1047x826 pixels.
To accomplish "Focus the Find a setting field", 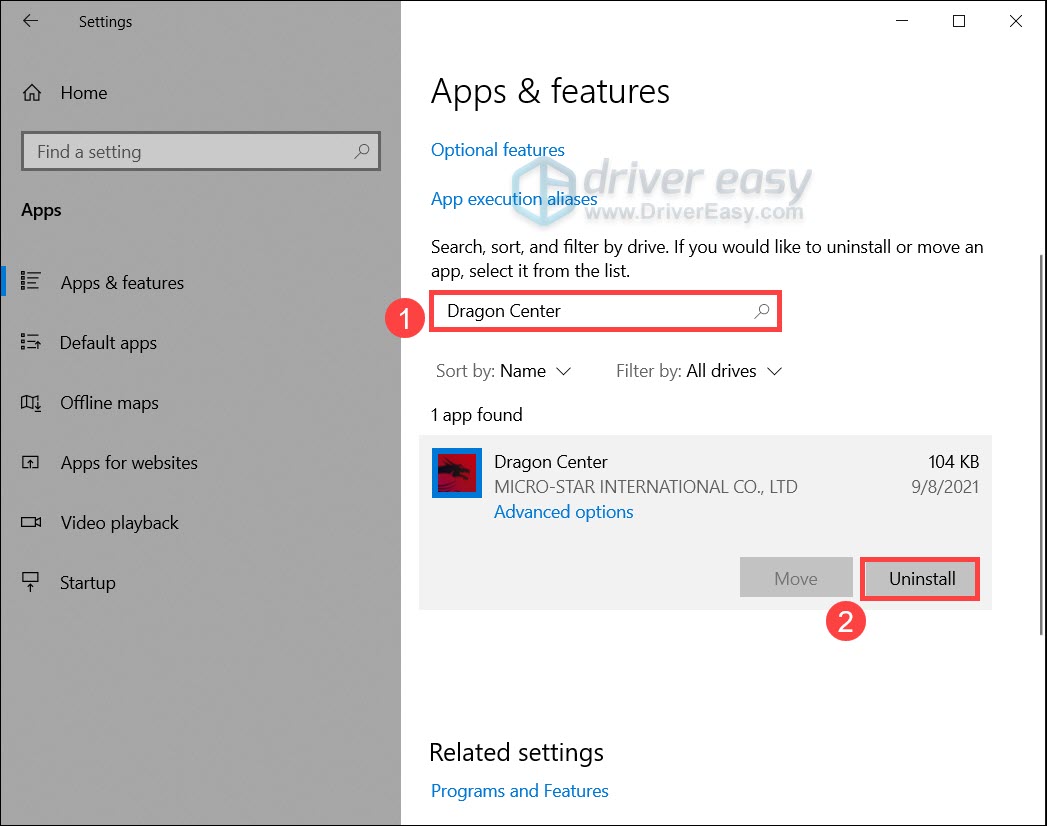I will coord(201,152).
